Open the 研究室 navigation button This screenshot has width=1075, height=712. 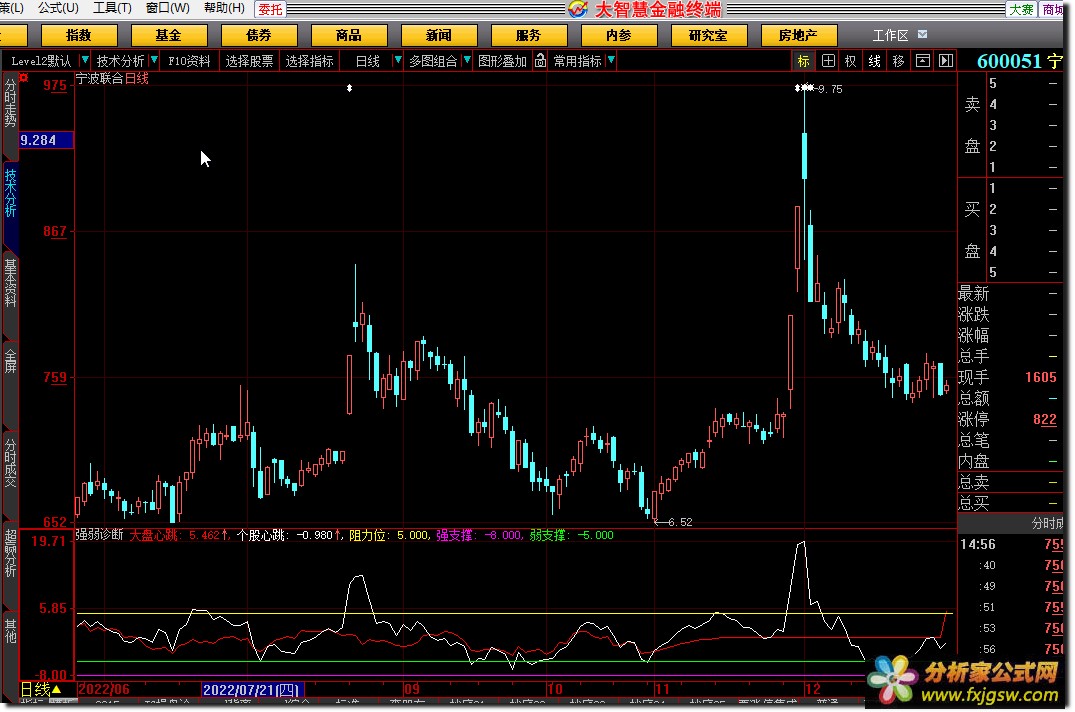pyautogui.click(x=708, y=35)
